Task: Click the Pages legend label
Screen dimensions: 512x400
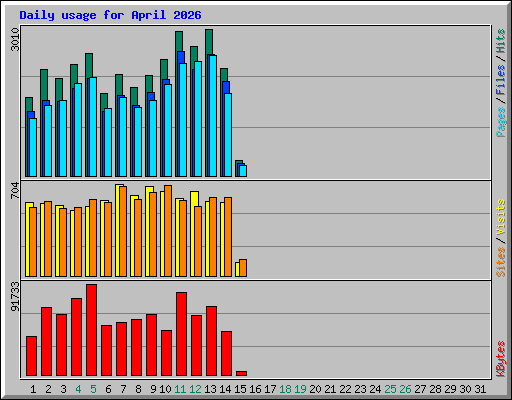Action: click(x=501, y=122)
